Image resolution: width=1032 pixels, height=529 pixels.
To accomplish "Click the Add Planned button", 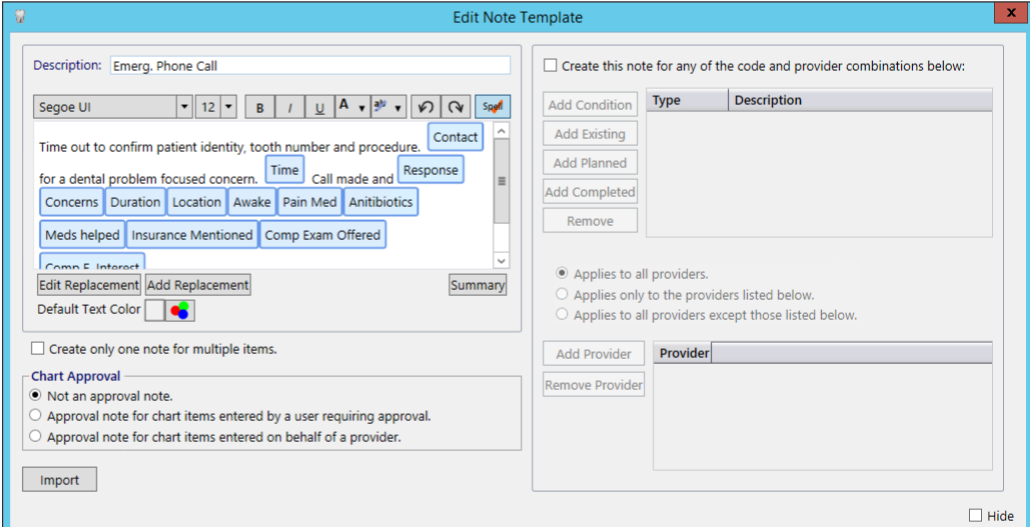I will tap(590, 163).
